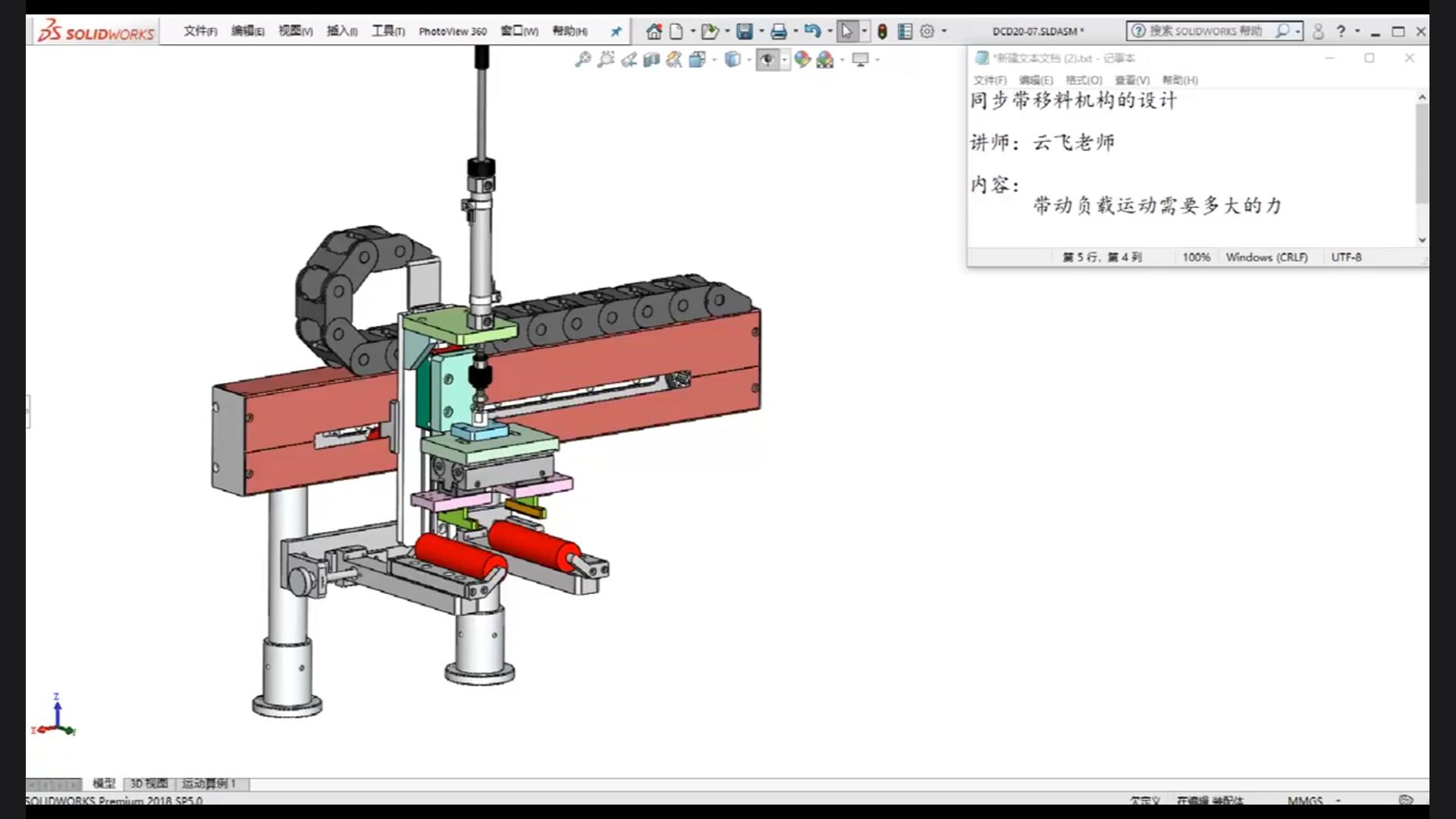
Task: Print the document
Action: 778,32
